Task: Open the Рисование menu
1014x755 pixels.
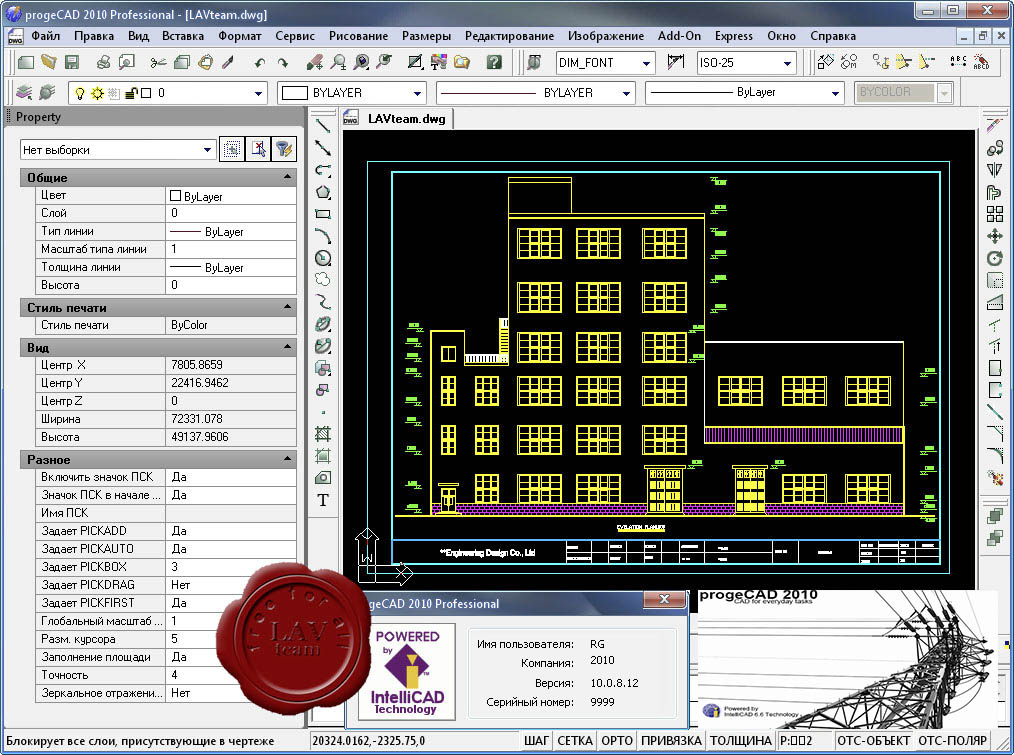Action: (358, 36)
